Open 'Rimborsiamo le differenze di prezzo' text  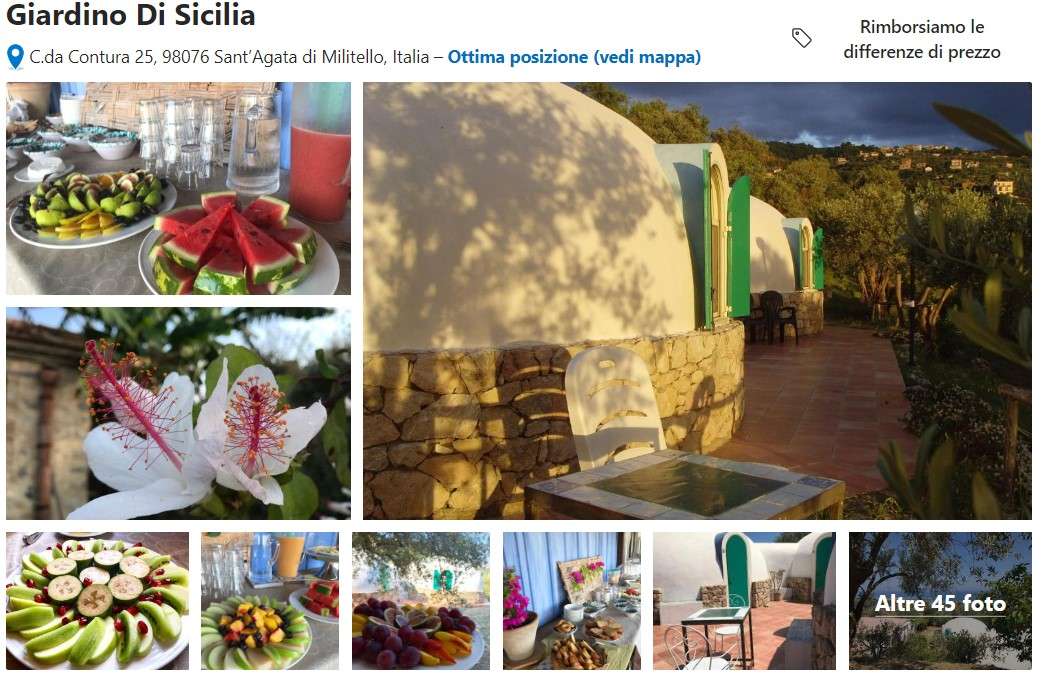point(922,39)
